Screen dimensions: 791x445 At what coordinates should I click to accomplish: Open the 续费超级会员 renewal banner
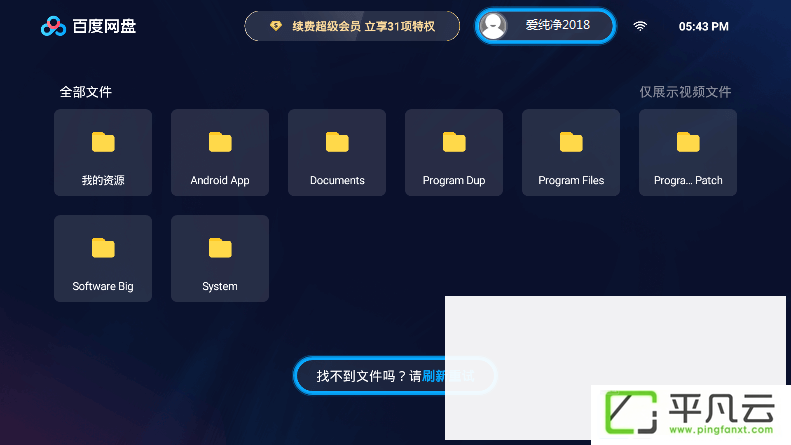352,26
